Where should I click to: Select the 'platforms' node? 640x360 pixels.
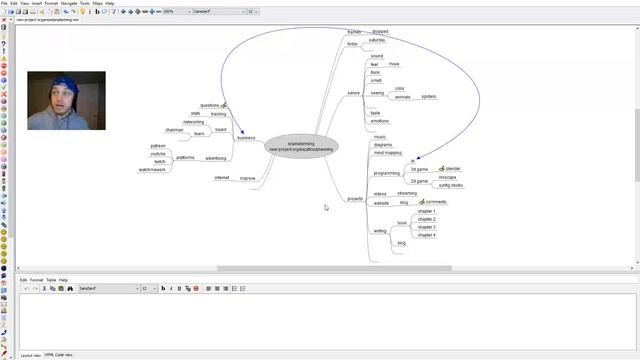tap(185, 158)
